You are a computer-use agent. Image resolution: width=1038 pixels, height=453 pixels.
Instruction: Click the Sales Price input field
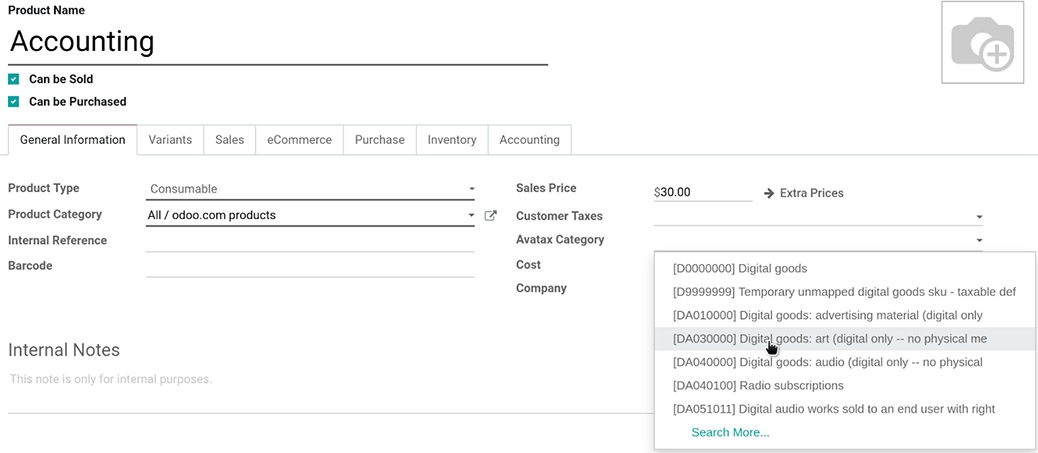[x=705, y=192]
